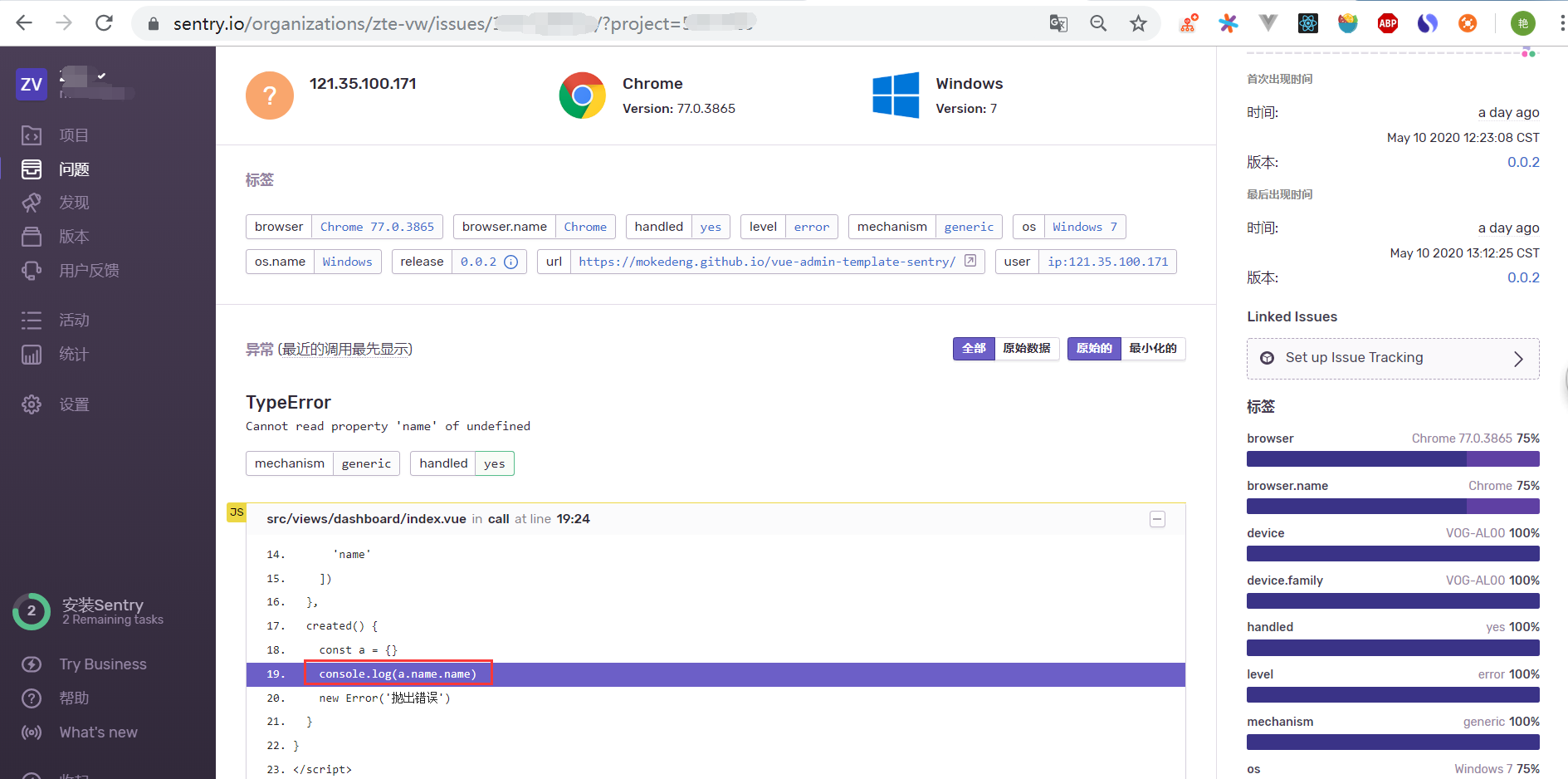Viewport: 1568px width, 779px height.
Task: Go back with the browser back arrow
Action: [x=24, y=23]
